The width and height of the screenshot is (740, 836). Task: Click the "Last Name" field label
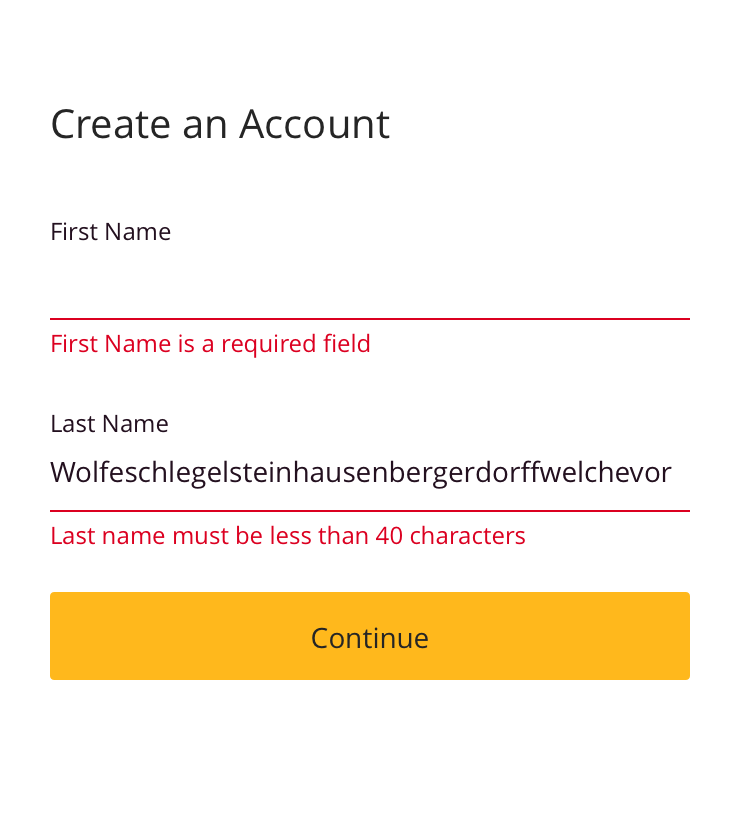tap(109, 424)
